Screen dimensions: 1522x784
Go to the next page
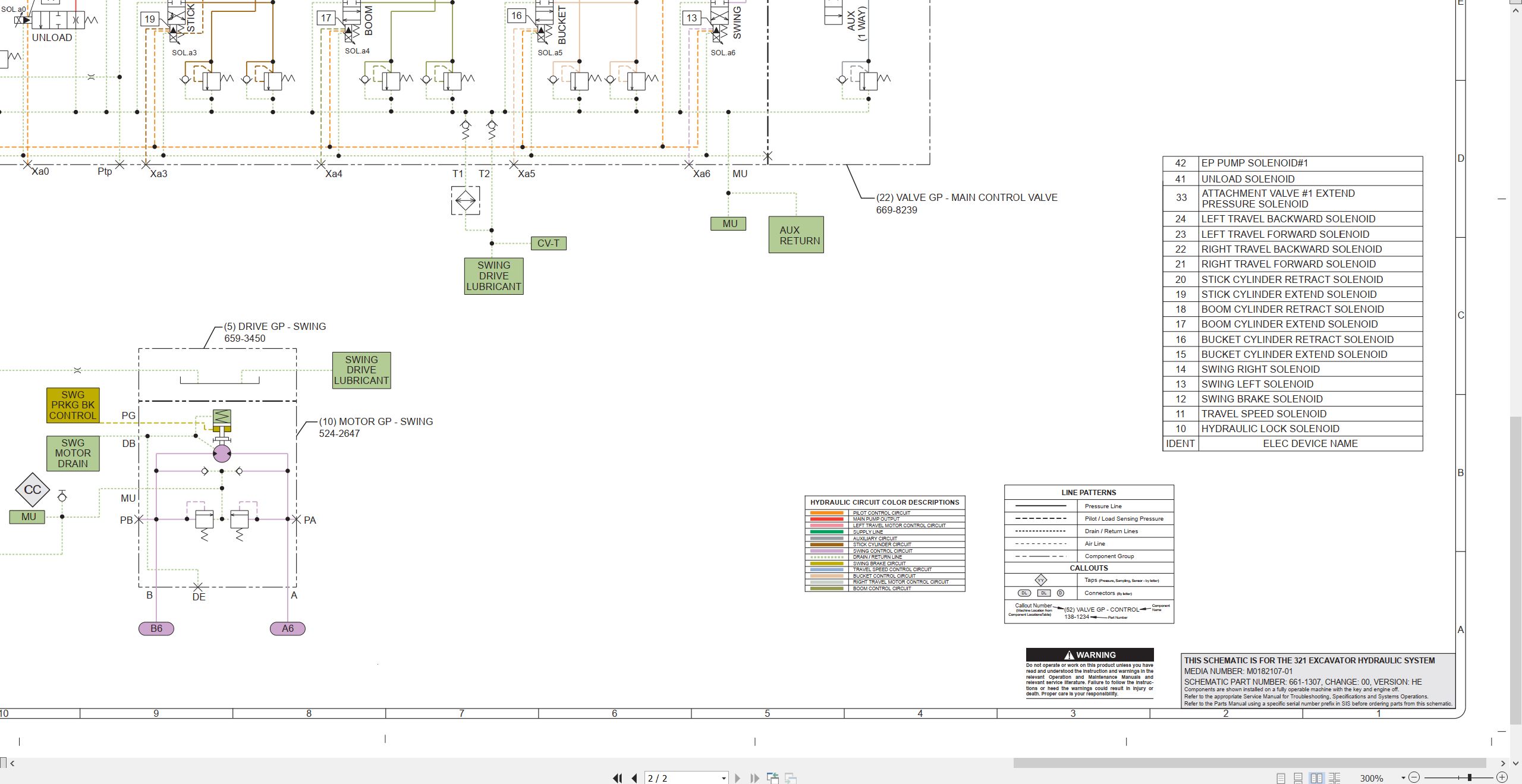(x=738, y=777)
